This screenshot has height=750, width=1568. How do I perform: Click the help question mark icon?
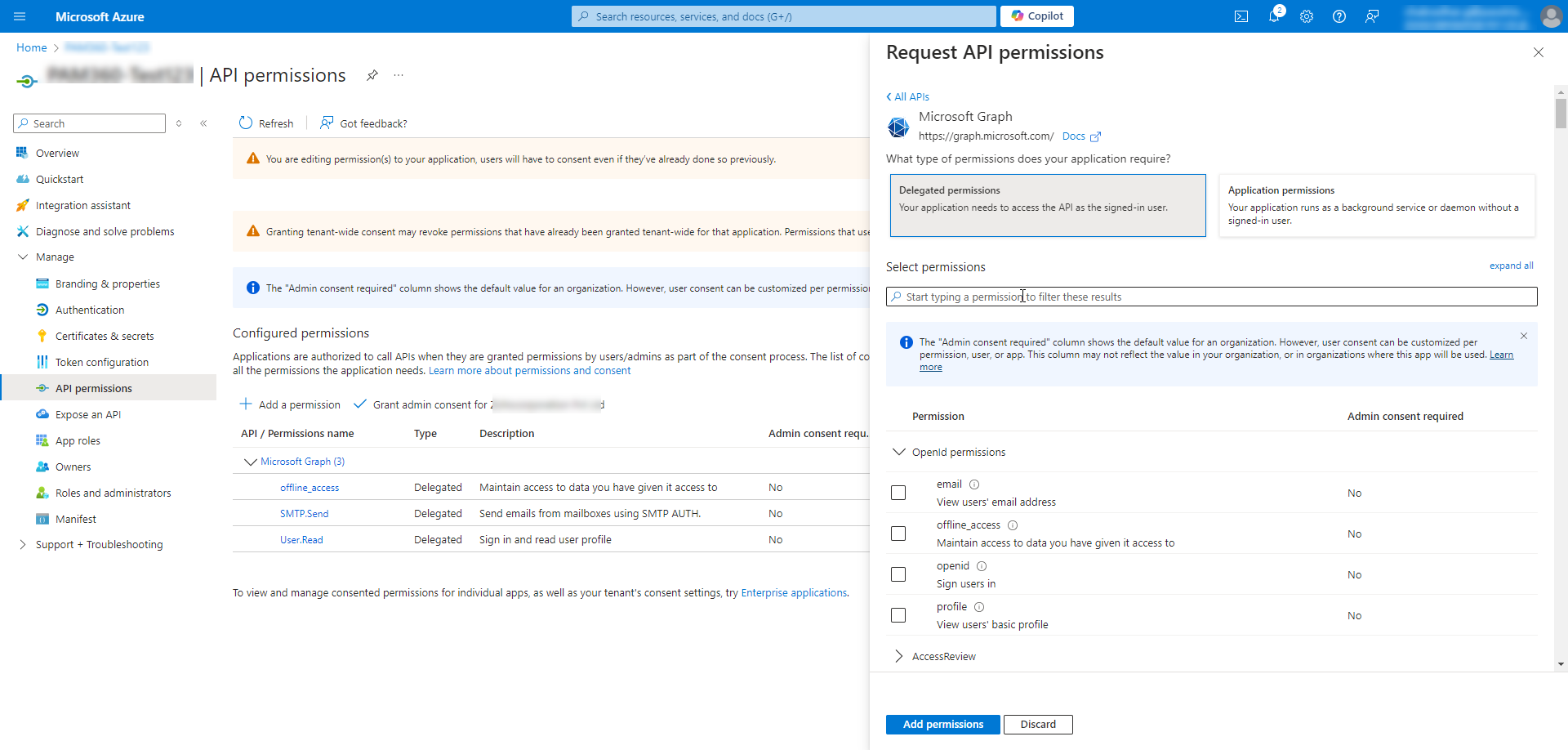point(1339,16)
